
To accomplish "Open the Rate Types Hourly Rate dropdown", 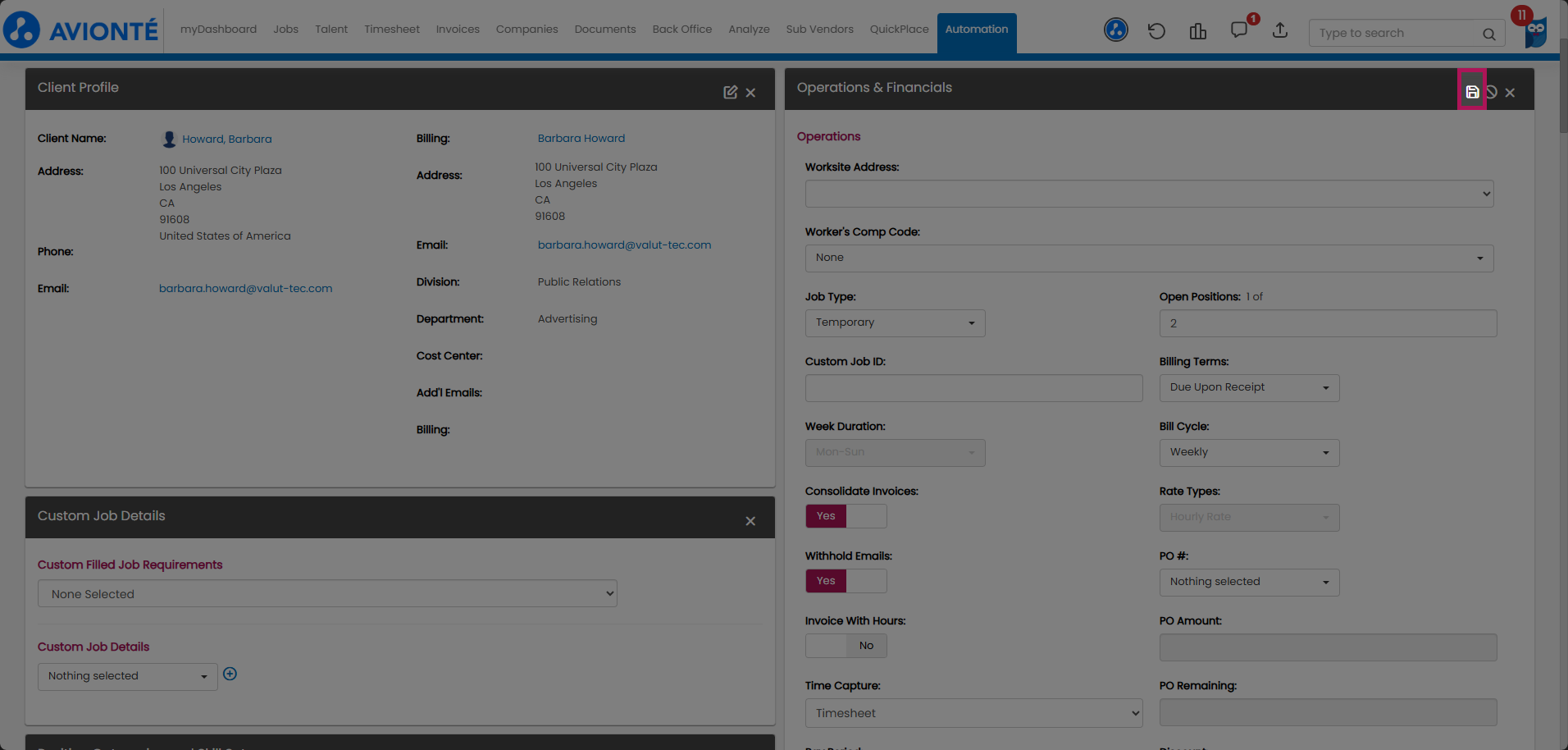I will 1249,518.
